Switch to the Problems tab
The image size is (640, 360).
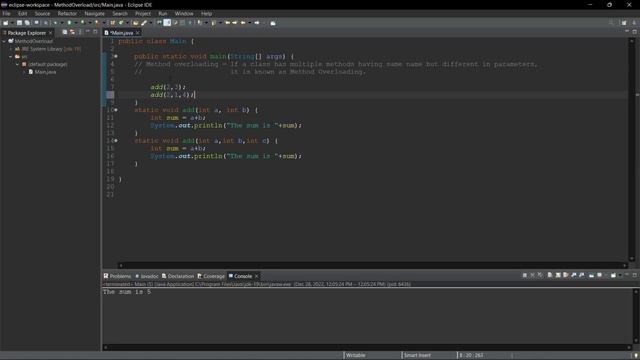coord(117,276)
